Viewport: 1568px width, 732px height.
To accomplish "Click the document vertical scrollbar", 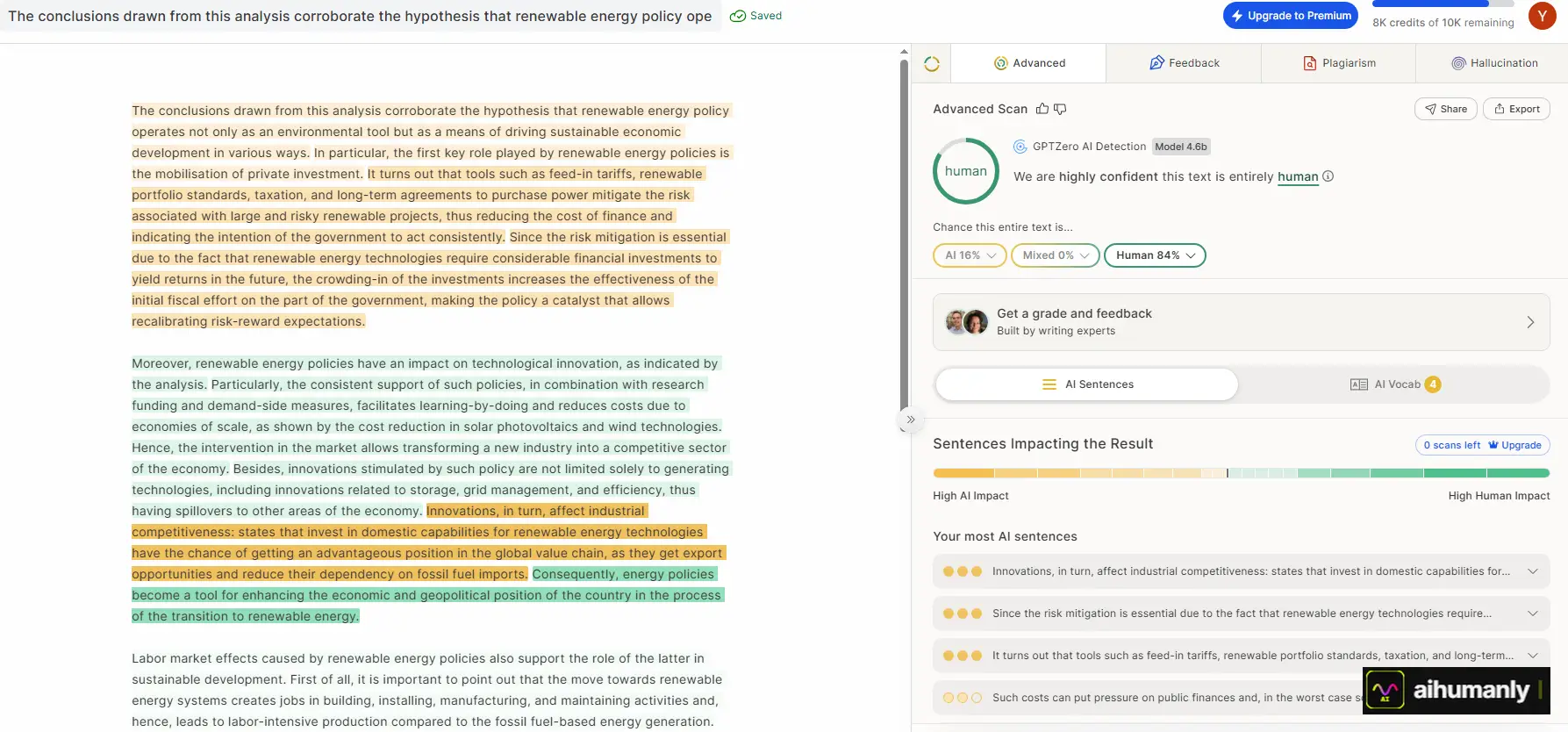I will (904, 237).
